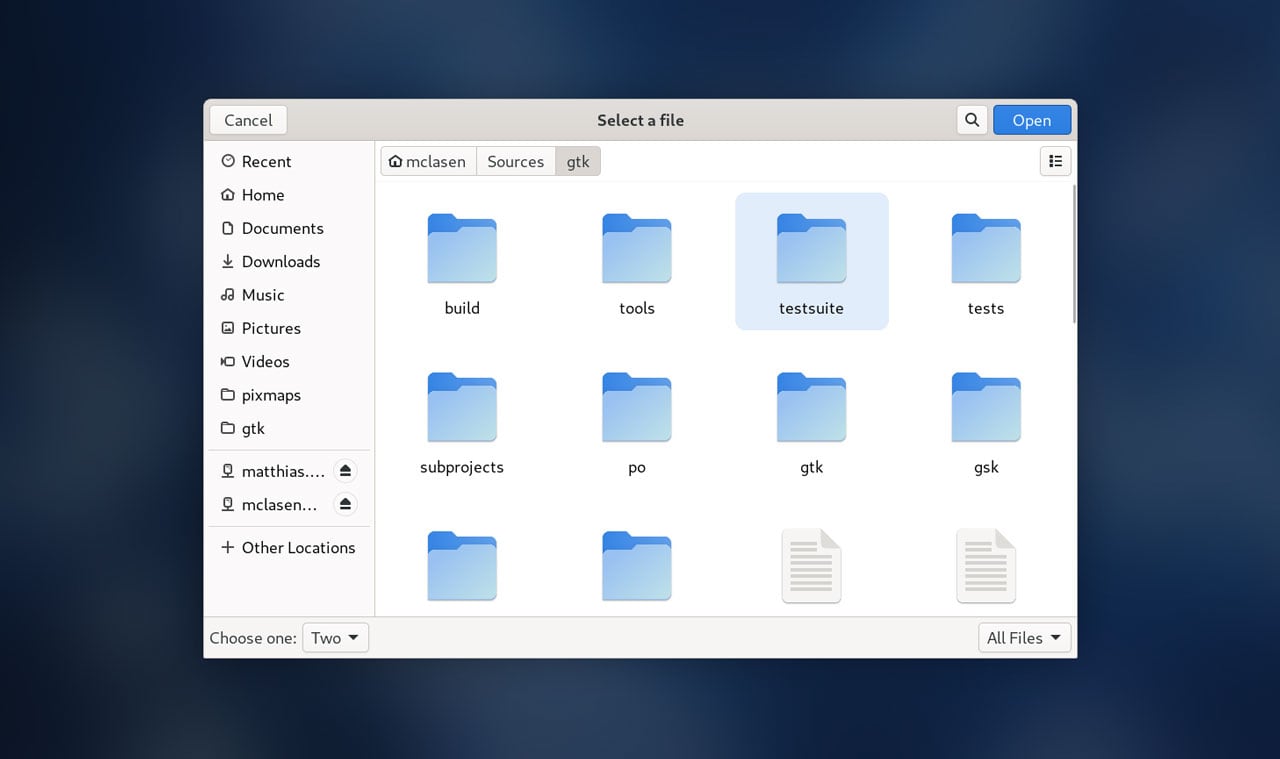Open the subprojects folder
Image resolution: width=1280 pixels, height=759 pixels.
462,421
